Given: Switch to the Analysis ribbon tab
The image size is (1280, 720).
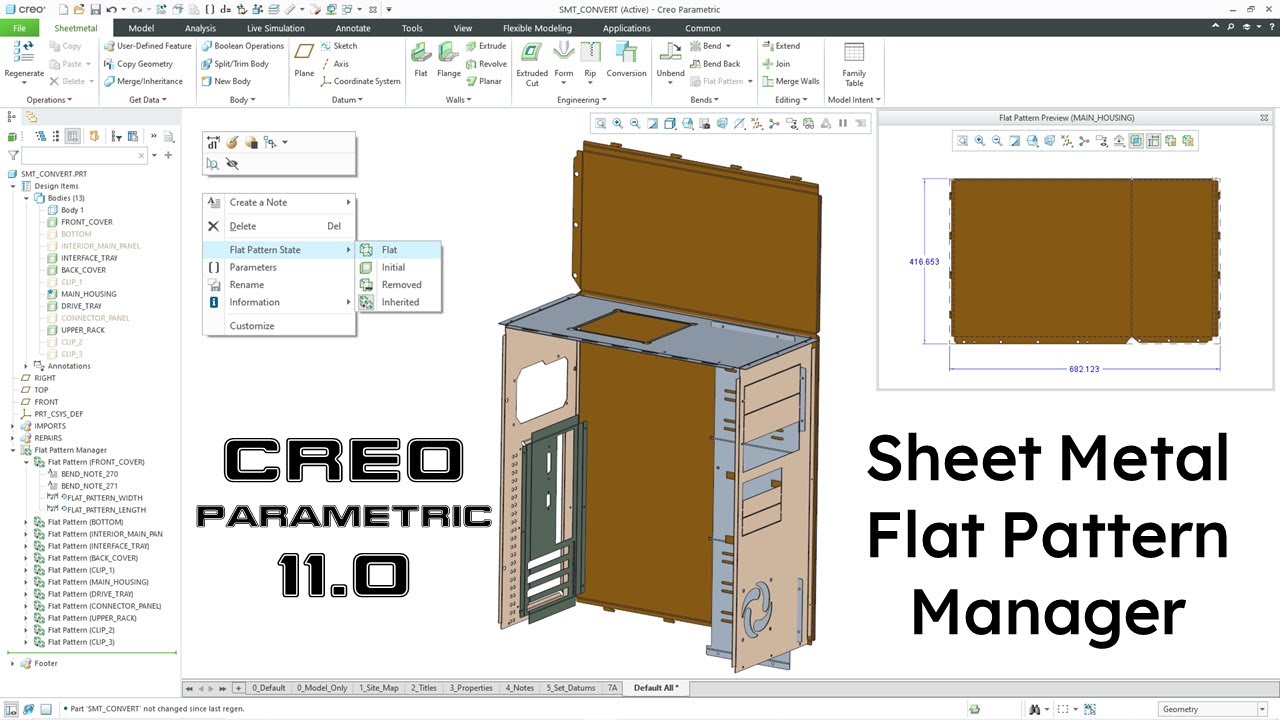Looking at the screenshot, I should tap(200, 28).
